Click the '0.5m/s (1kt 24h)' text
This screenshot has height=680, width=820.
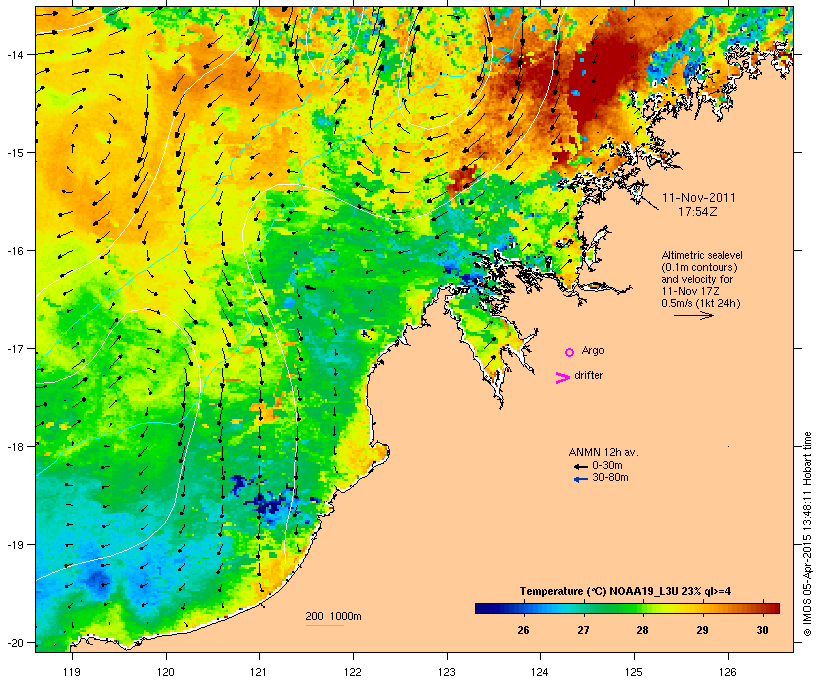pos(701,303)
